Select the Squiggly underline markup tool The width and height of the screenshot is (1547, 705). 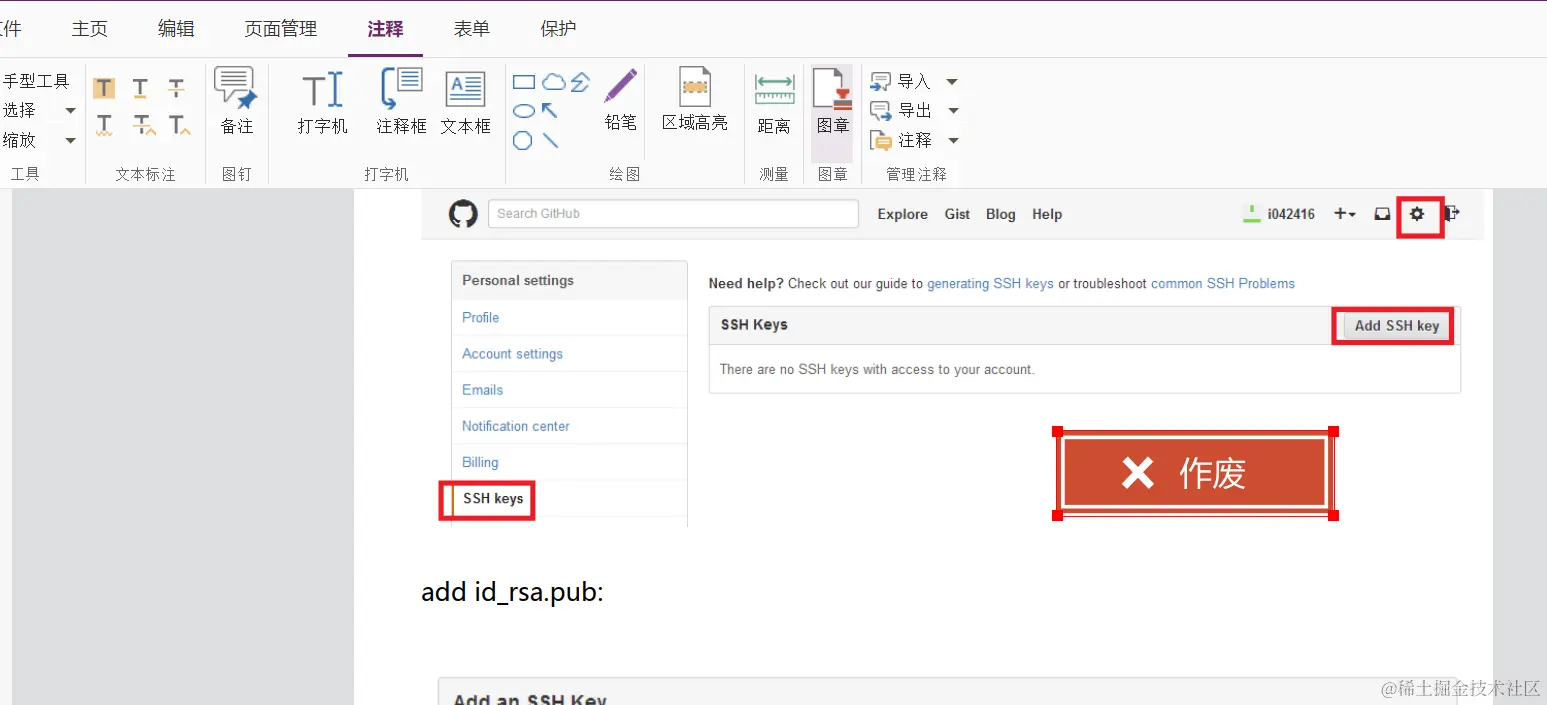[x=104, y=125]
